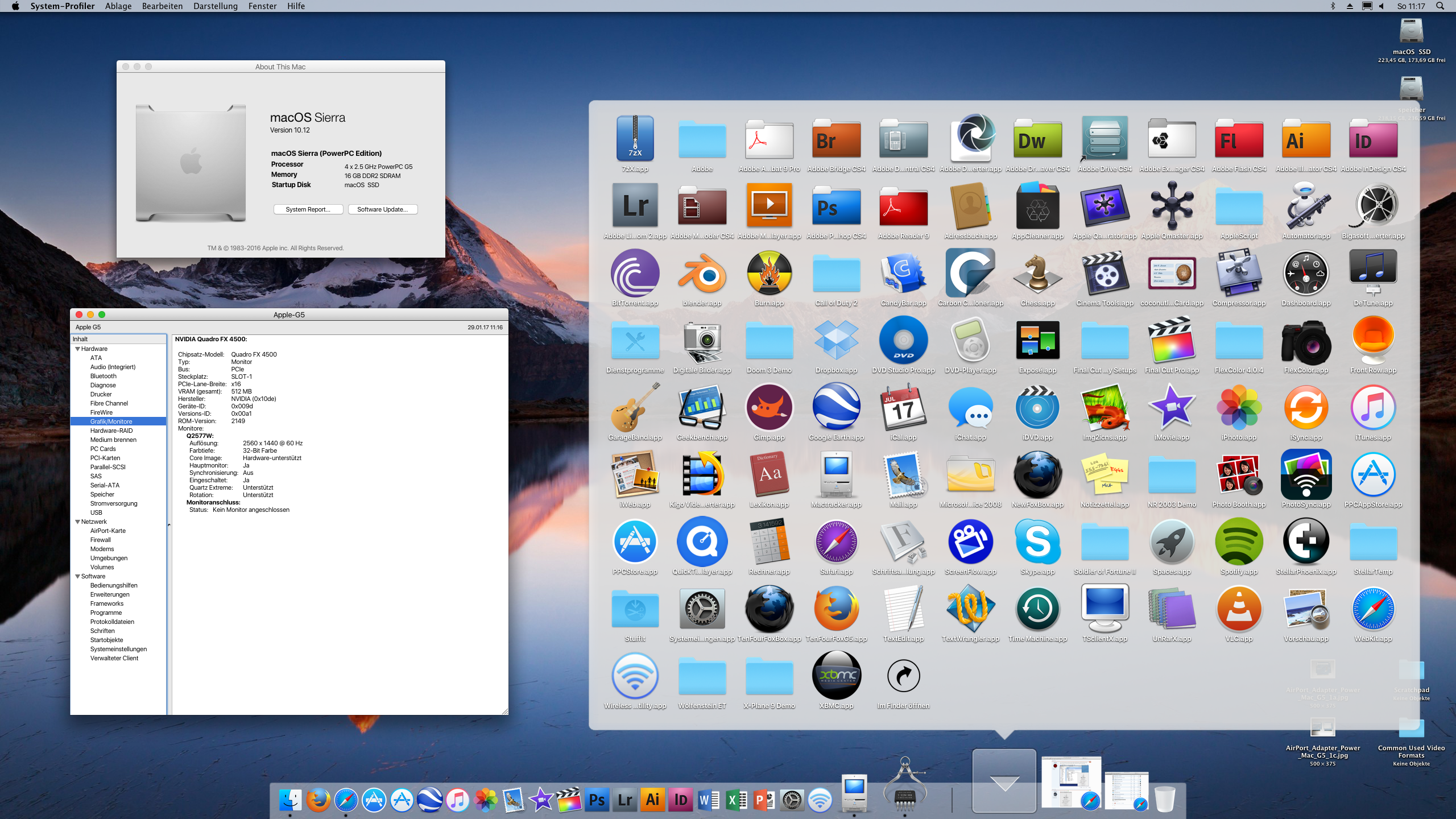
Task: Open Google Earth.app in the stack
Action: (x=836, y=407)
